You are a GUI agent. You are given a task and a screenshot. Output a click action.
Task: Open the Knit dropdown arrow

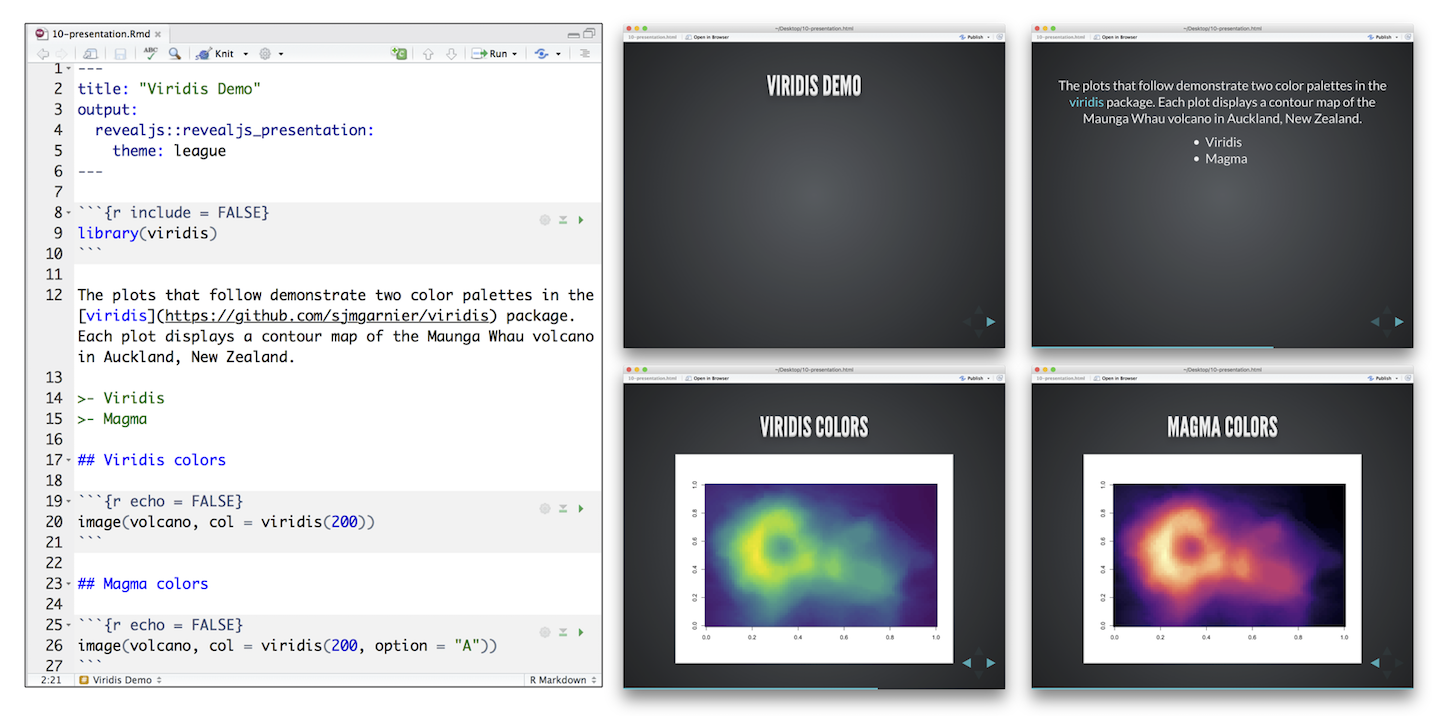[245, 54]
